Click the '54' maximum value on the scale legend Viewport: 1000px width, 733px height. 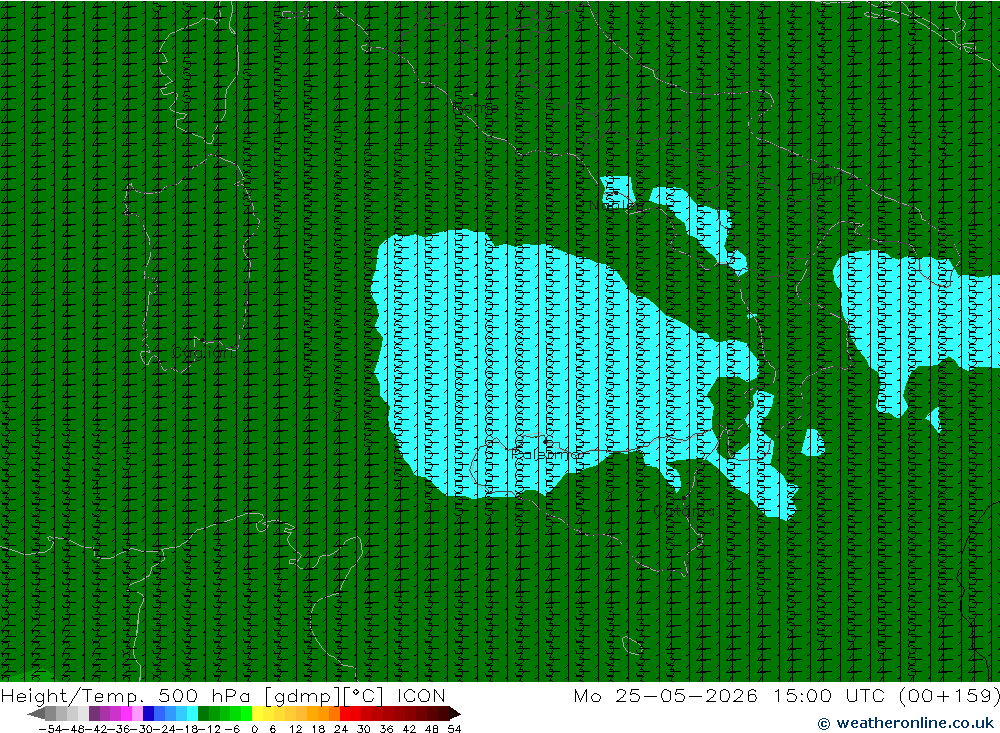point(454,729)
